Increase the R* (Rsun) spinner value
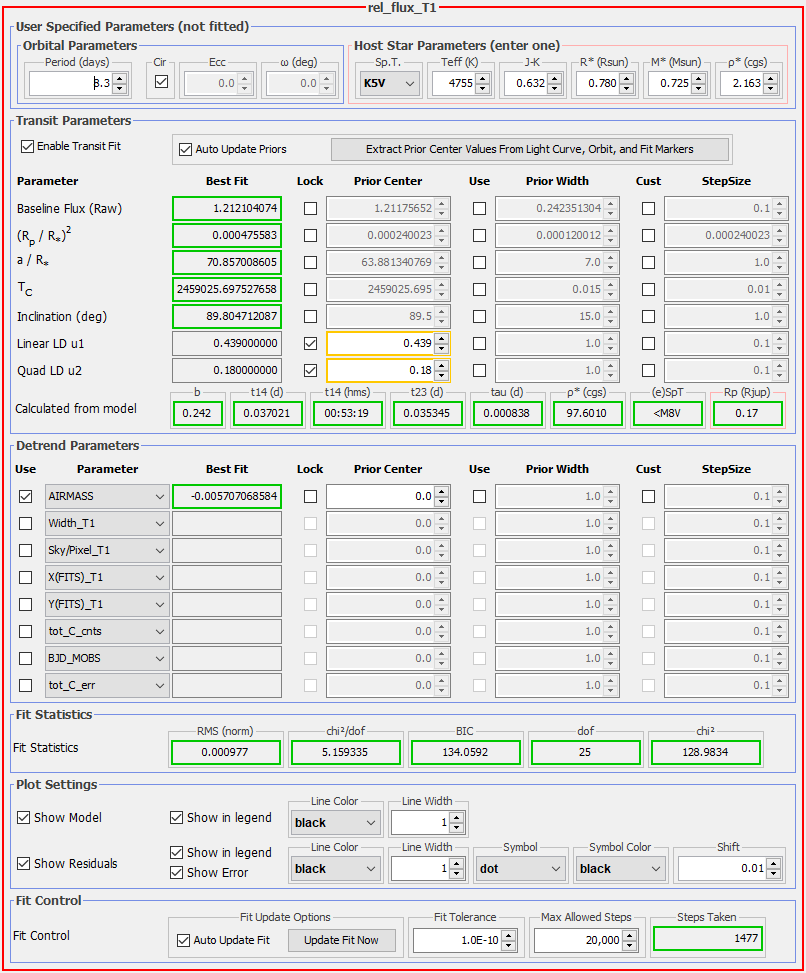 click(631, 79)
